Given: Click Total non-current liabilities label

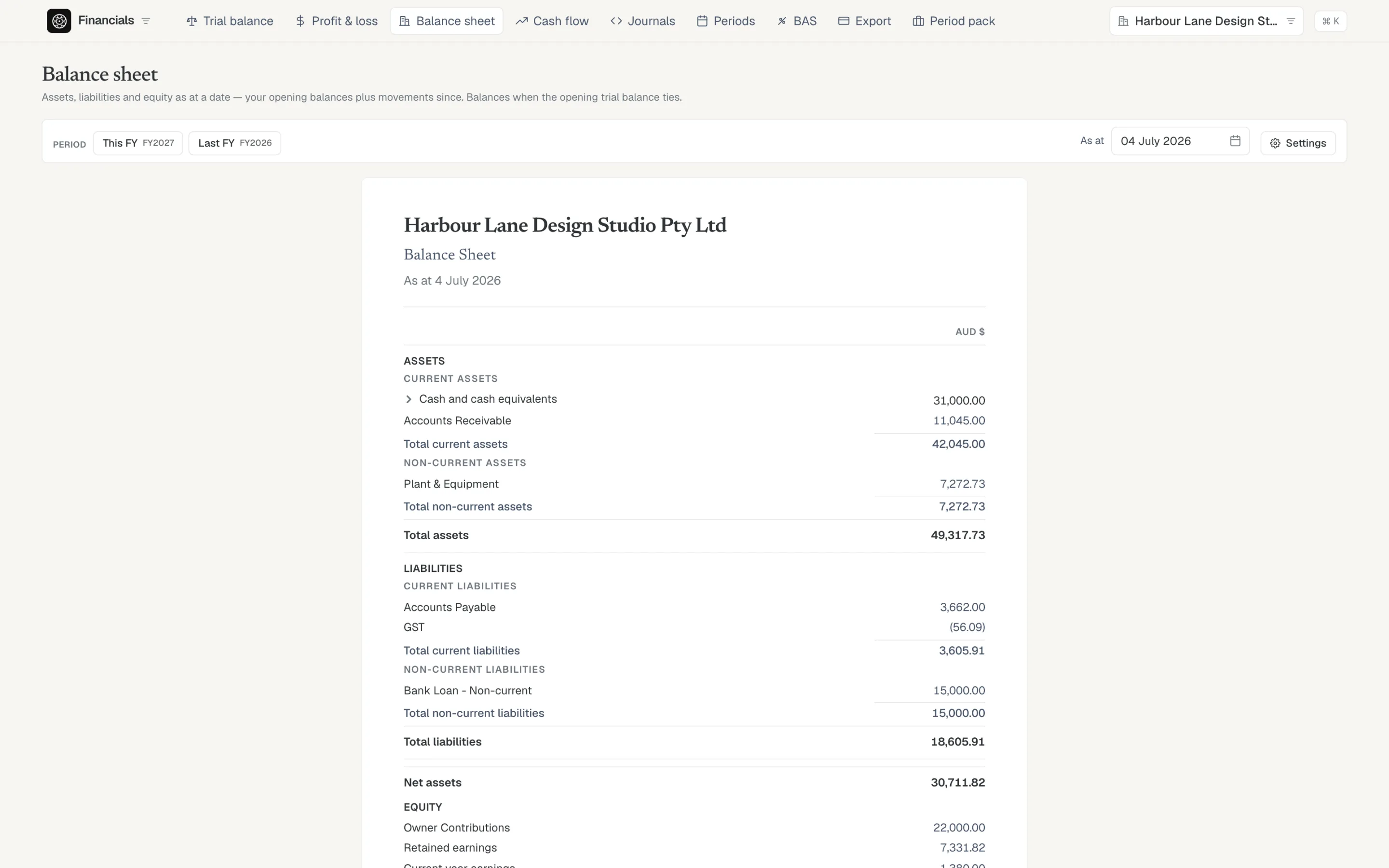Looking at the screenshot, I should (x=474, y=714).
